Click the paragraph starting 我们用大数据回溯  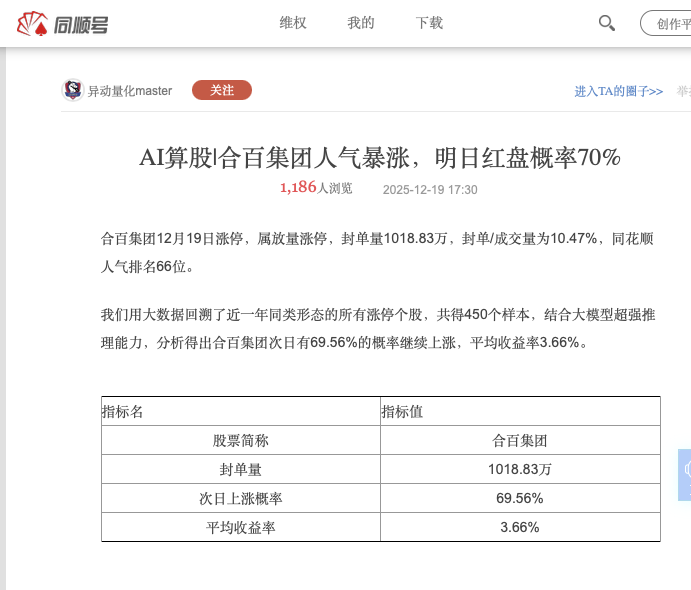[378, 329]
